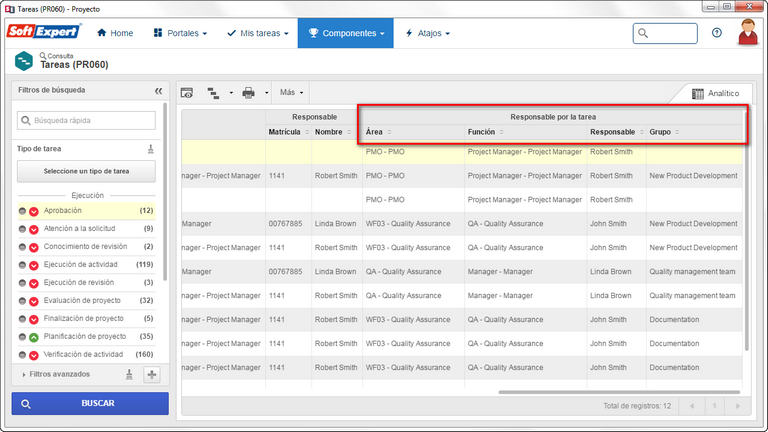Screen dimensions: 768x432
Task: Click the print toolbar icon
Action: pos(248,93)
